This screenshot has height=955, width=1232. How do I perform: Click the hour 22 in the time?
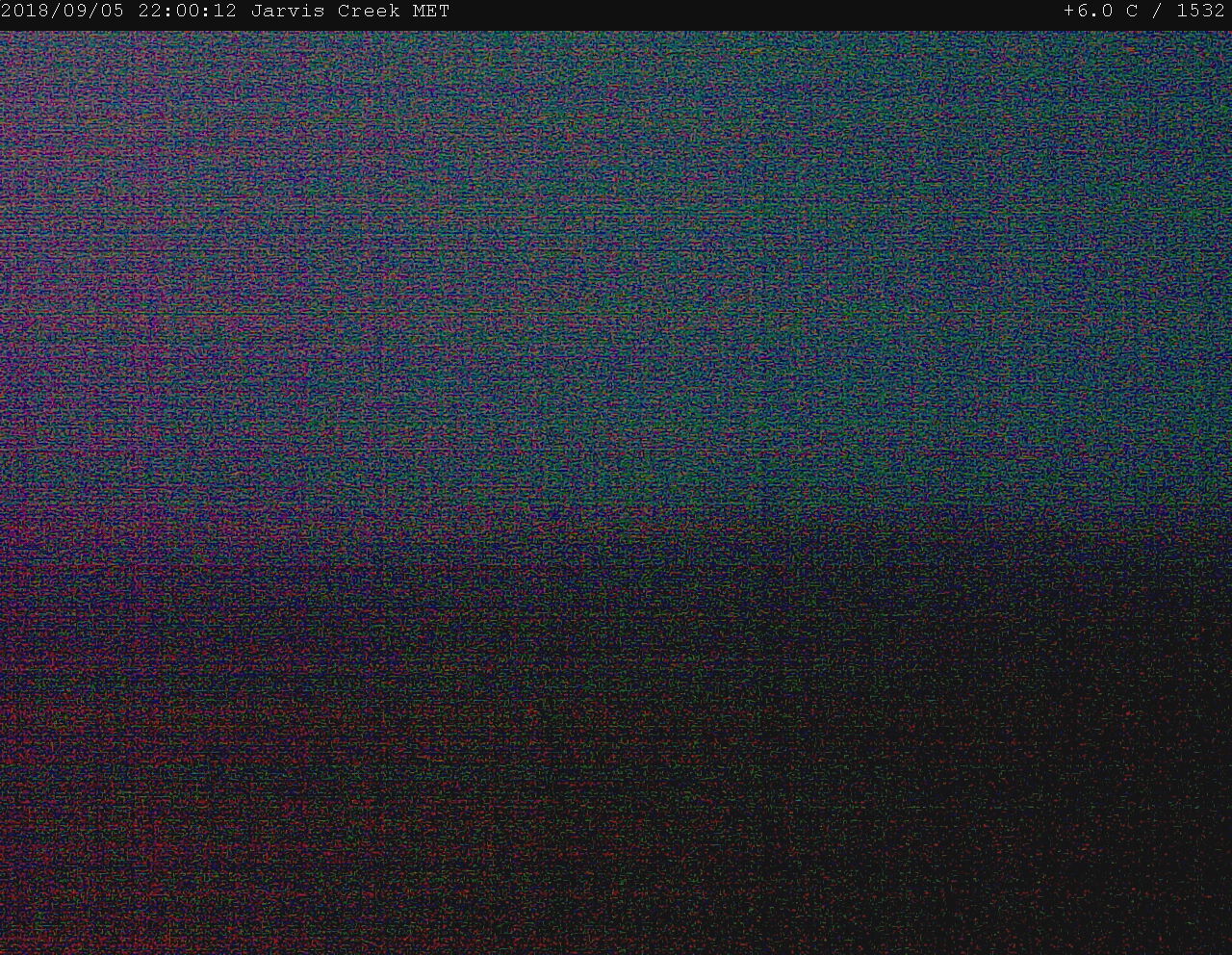(149, 12)
